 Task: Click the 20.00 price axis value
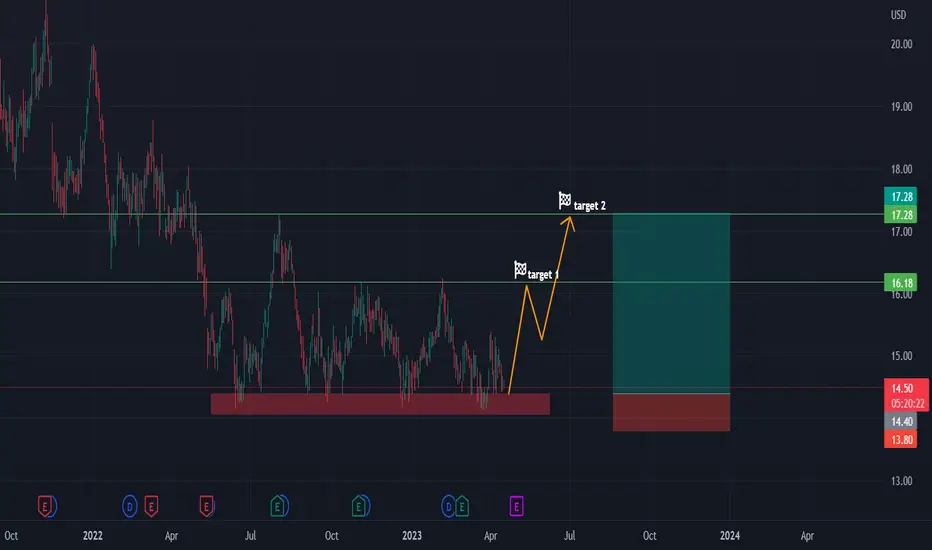tap(901, 44)
